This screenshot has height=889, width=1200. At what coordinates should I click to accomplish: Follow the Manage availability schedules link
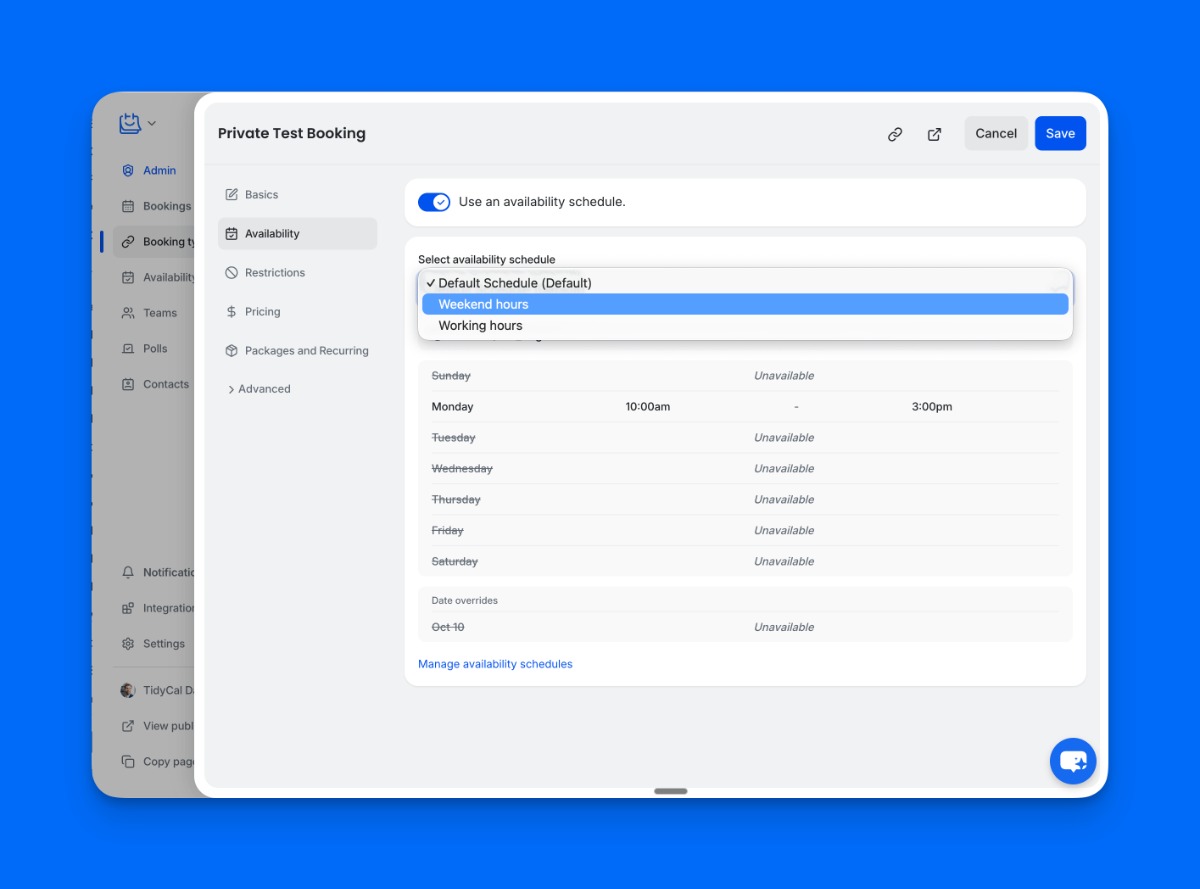pos(495,664)
